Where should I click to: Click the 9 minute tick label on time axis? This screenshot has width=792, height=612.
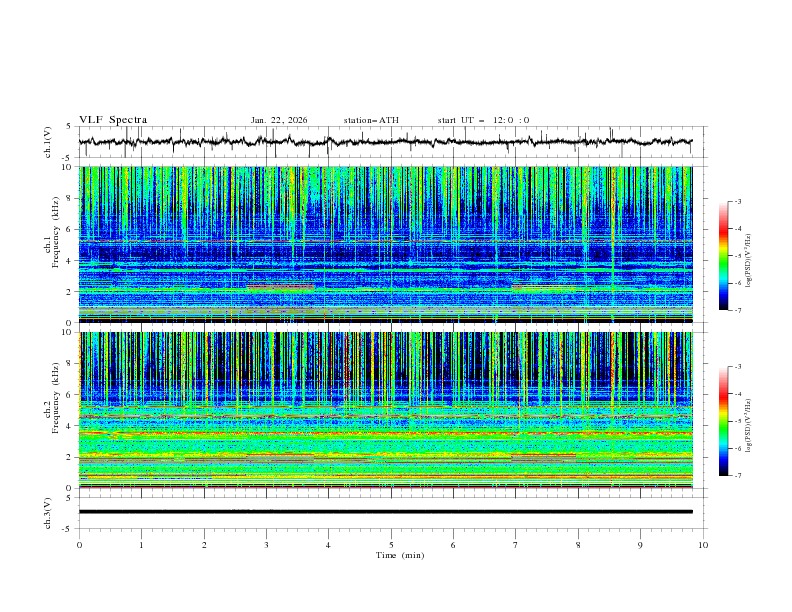pyautogui.click(x=641, y=544)
